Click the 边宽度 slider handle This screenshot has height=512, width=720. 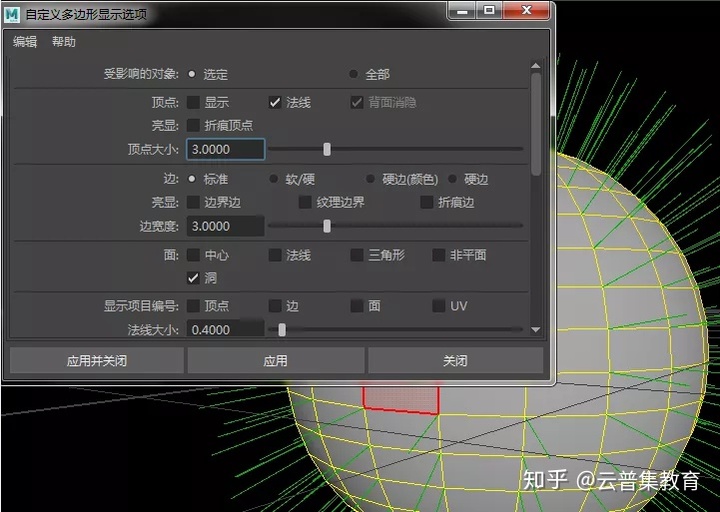(x=327, y=226)
